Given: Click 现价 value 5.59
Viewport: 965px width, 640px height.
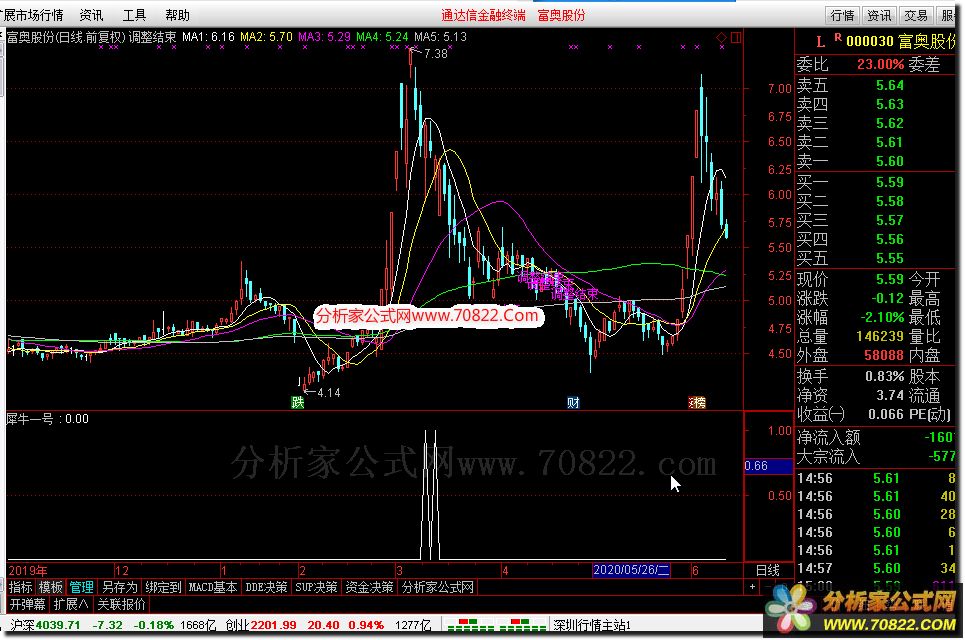Looking at the screenshot, I should pyautogui.click(x=890, y=279).
